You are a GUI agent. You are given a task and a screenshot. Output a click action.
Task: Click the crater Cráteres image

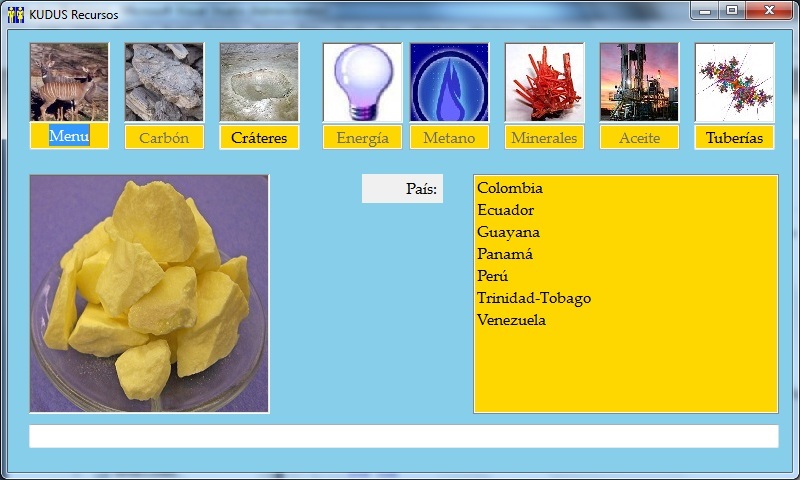pyautogui.click(x=259, y=82)
